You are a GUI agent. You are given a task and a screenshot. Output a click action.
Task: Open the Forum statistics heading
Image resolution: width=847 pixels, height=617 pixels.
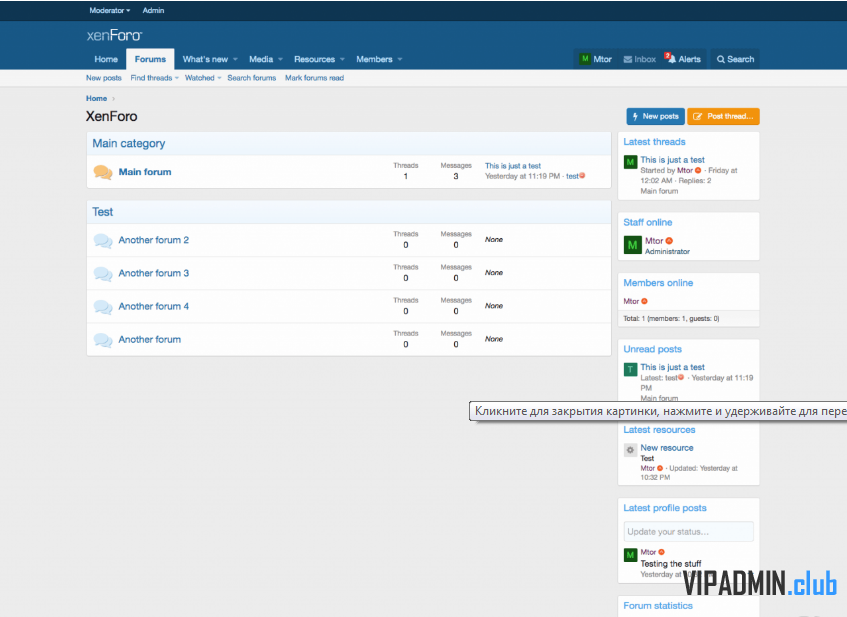coord(657,606)
